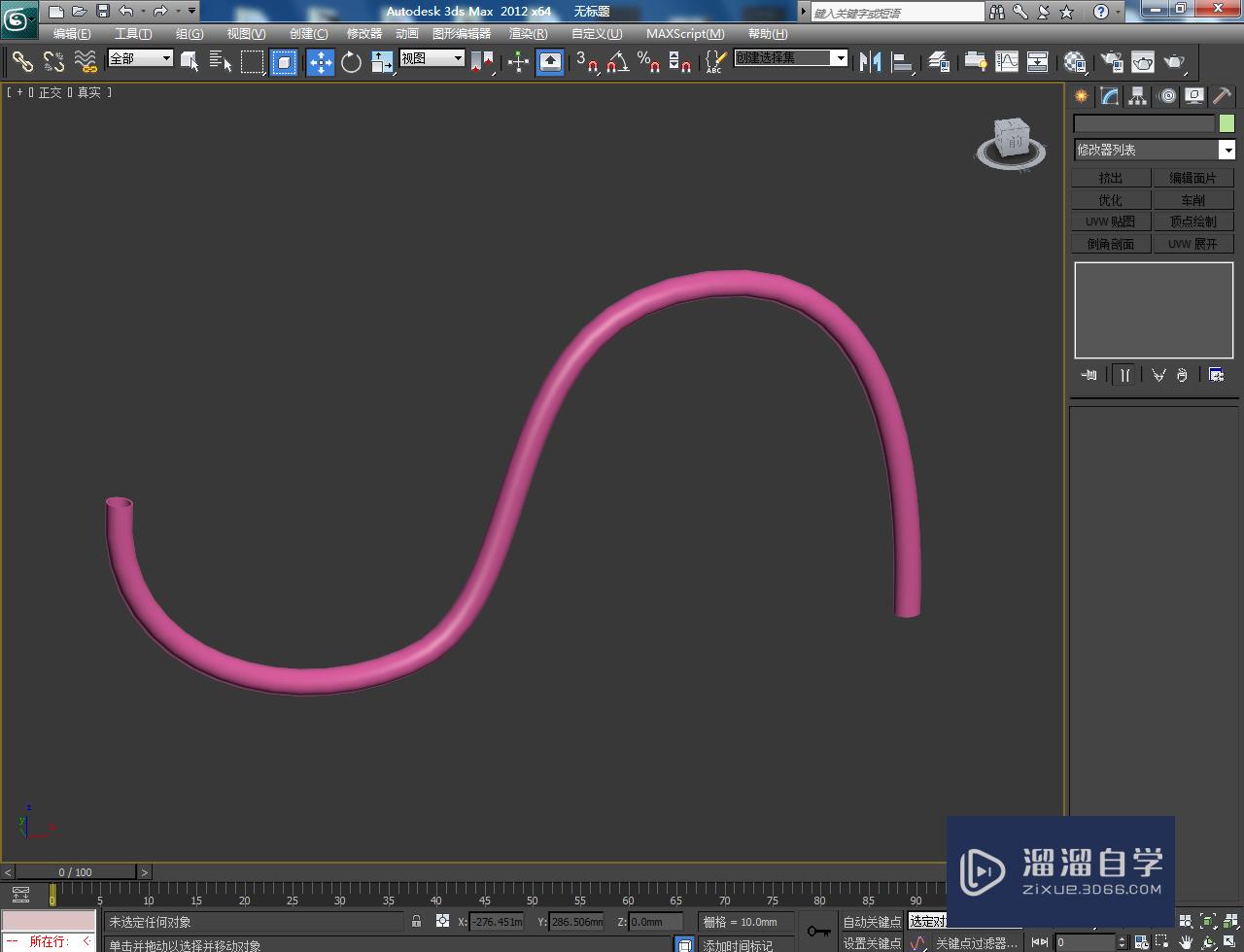Click the 倒角剖面 modifier button
This screenshot has width=1244, height=952.
1111,244
